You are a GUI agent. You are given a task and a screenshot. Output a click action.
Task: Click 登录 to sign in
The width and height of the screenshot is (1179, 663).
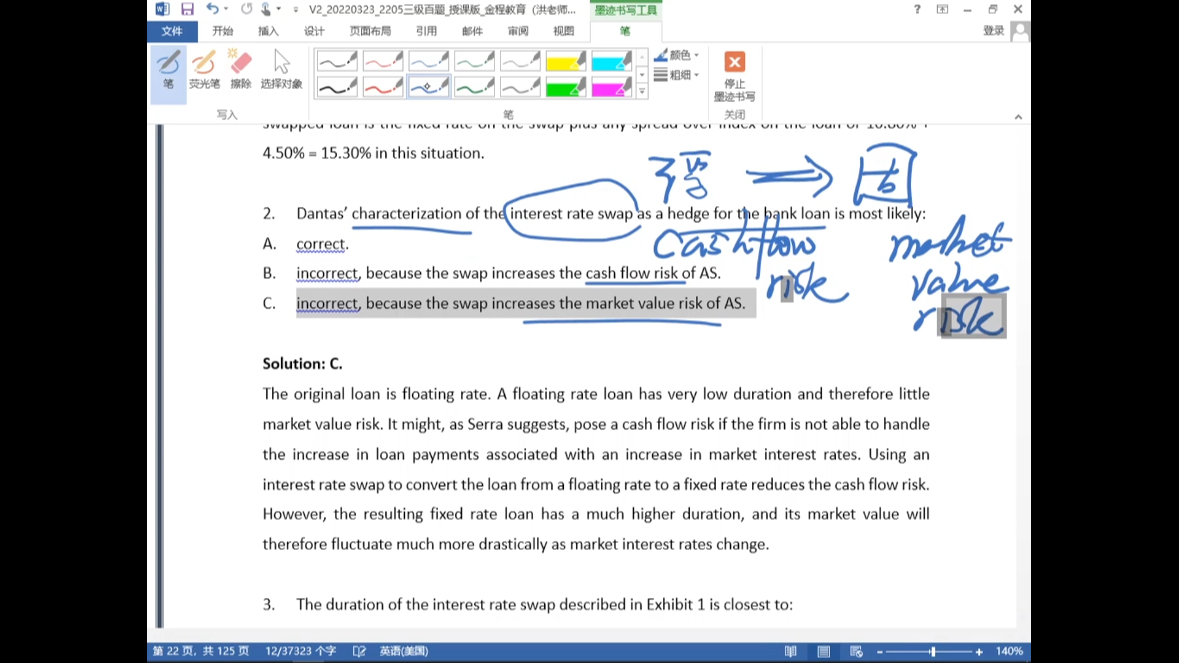coord(993,31)
